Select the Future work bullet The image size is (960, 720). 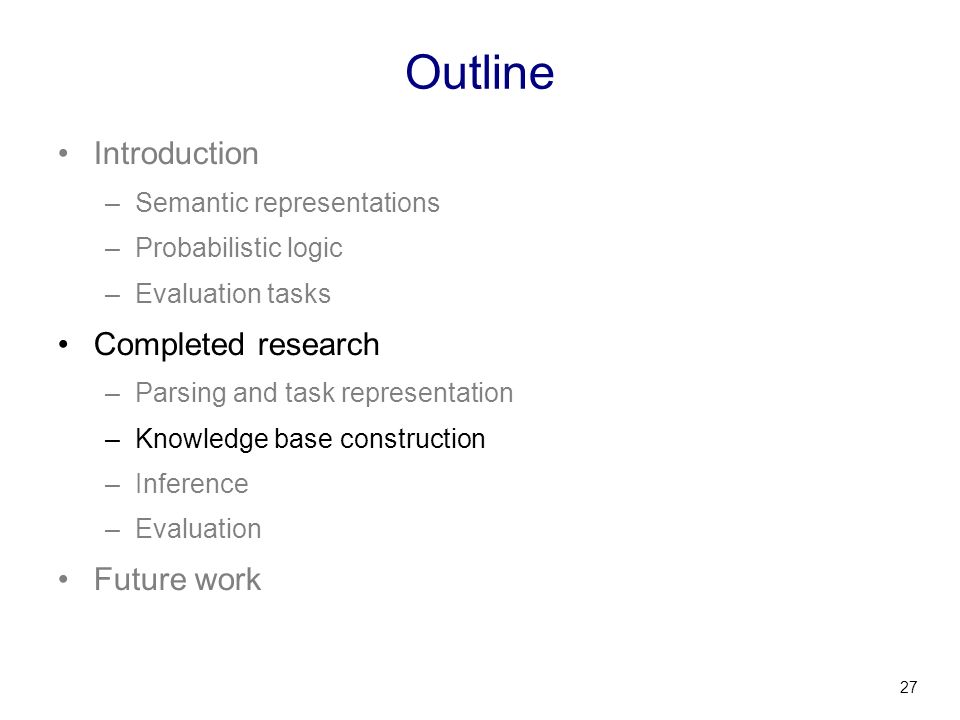[x=177, y=579]
